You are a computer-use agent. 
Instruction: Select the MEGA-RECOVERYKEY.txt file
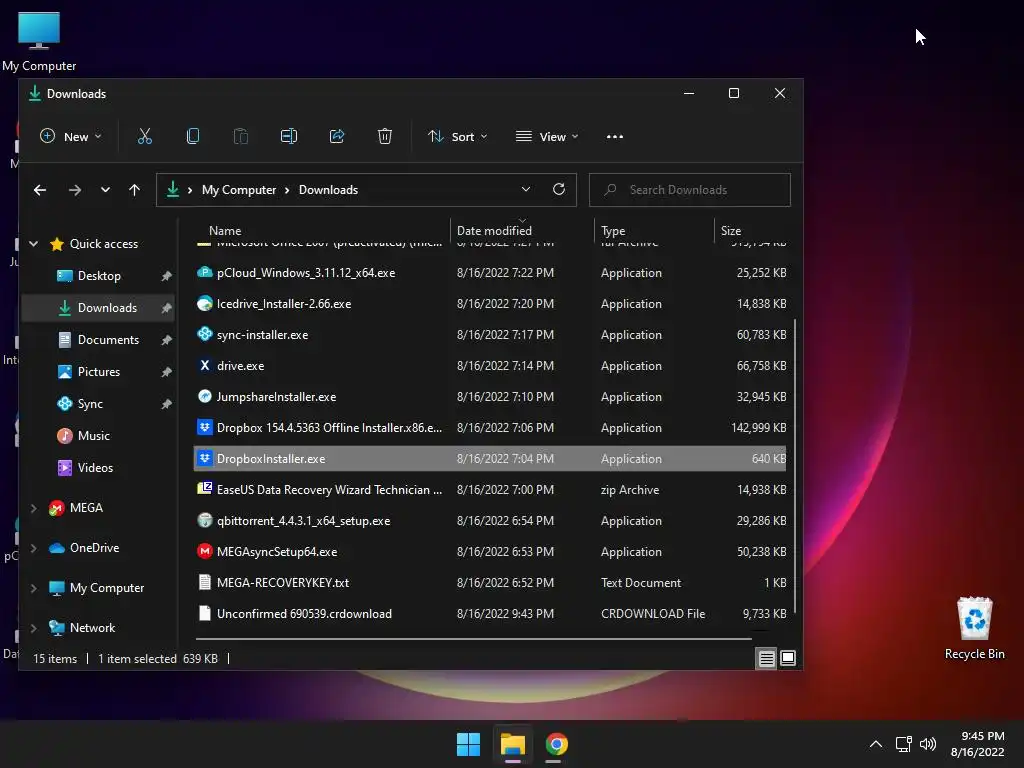[491, 583]
